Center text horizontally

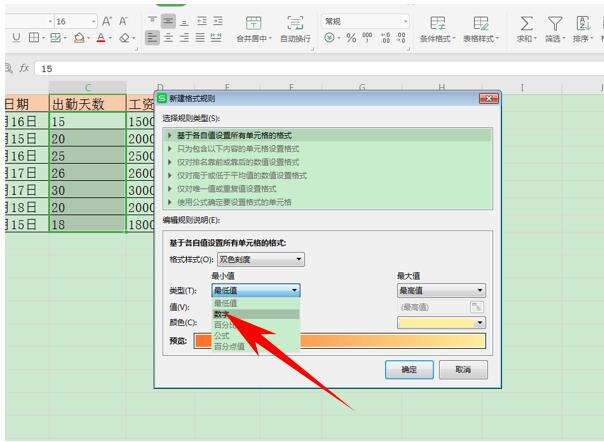[168, 38]
